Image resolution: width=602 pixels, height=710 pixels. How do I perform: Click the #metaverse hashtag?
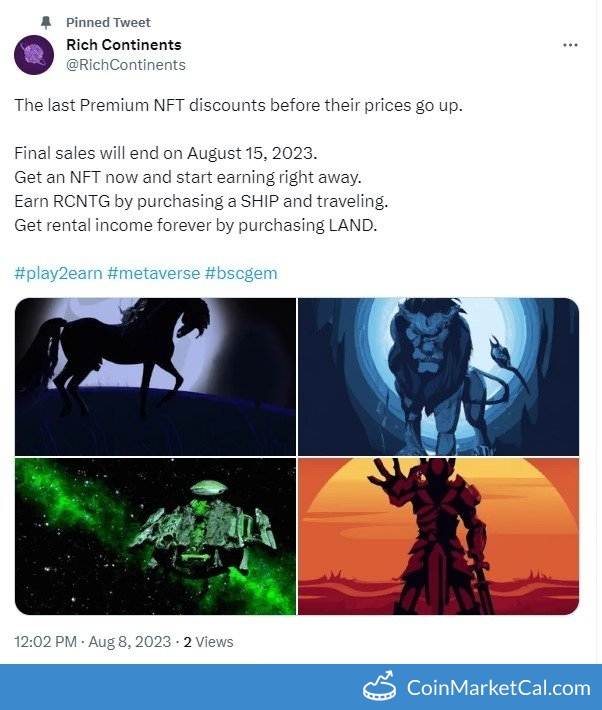pos(154,273)
